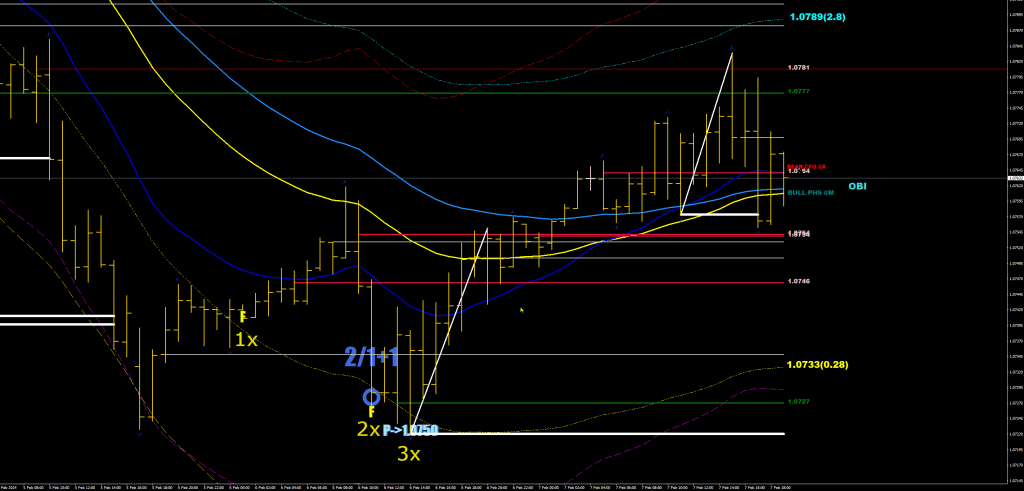Select the 1.0781 price level label
1024x491 pixels.
tap(798, 67)
